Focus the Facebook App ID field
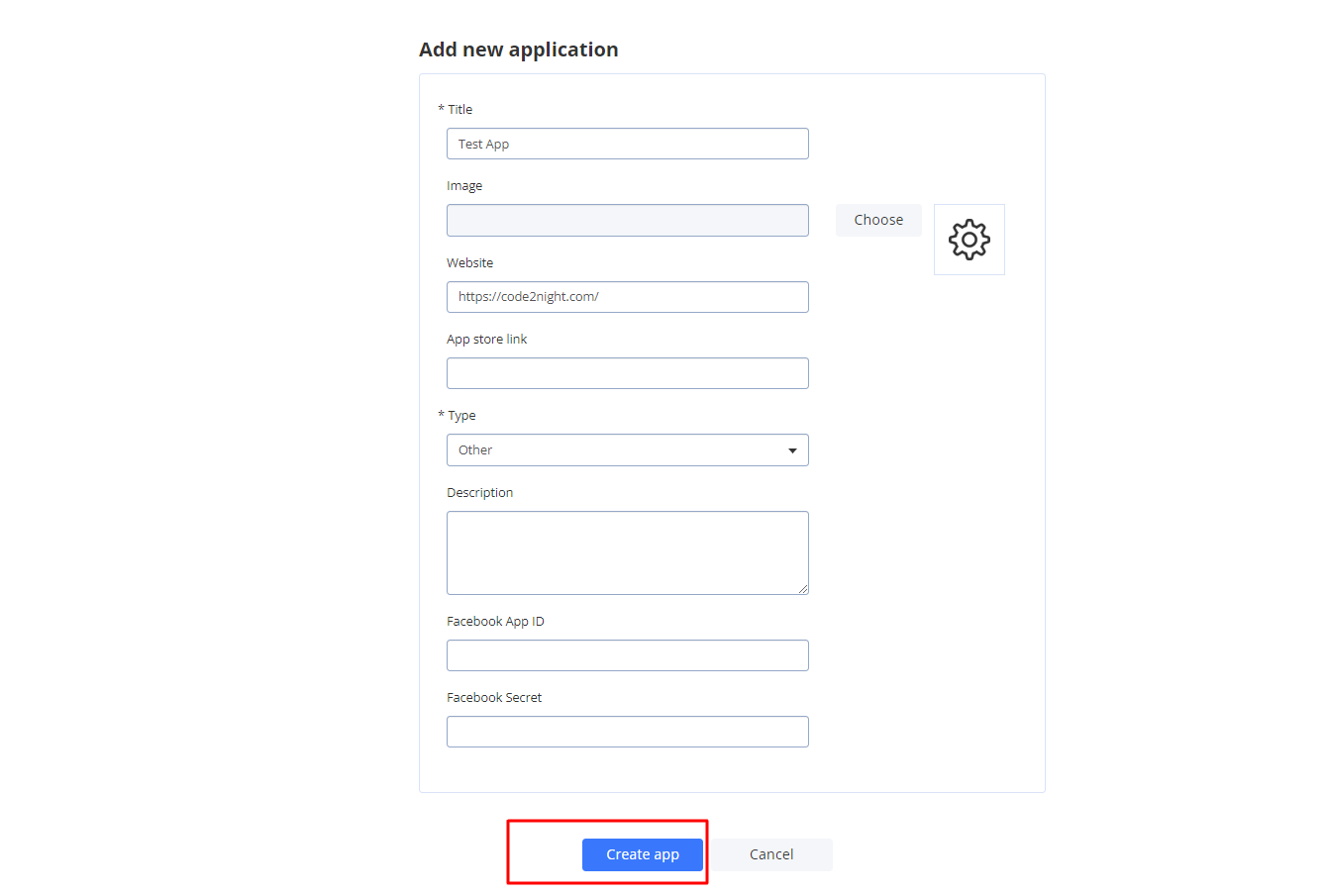1326x896 pixels. tap(628, 655)
